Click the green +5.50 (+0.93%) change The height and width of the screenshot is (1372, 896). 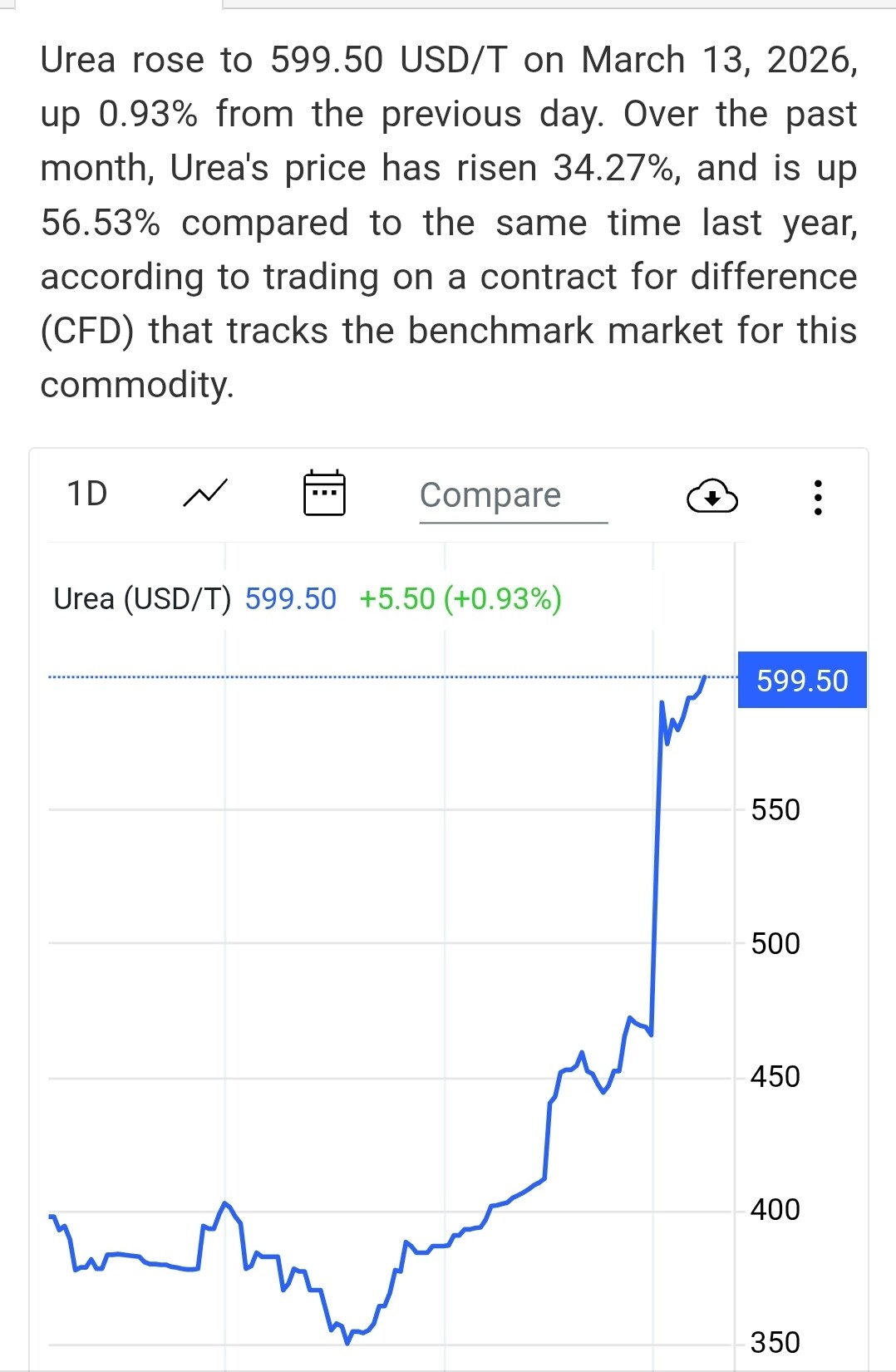coord(460,599)
